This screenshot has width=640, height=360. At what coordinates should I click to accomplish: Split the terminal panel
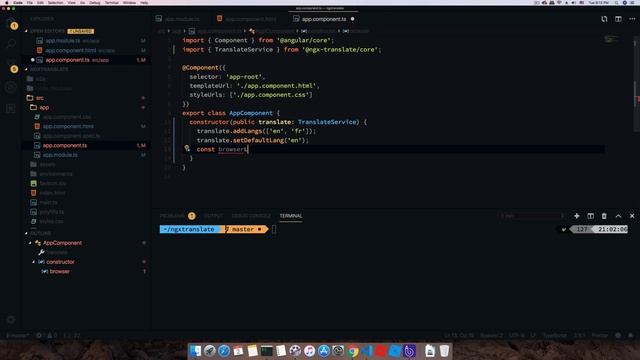click(x=590, y=216)
